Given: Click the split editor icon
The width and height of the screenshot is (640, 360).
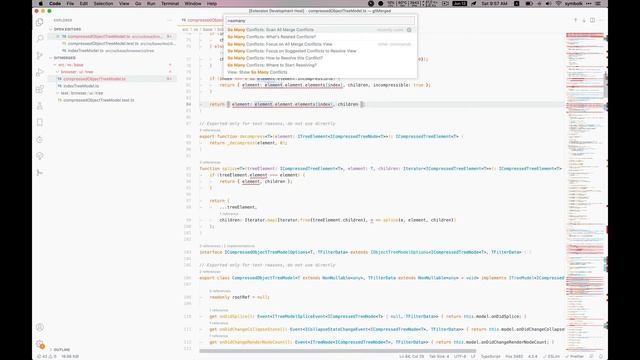Looking at the screenshot, I should tap(592, 20).
